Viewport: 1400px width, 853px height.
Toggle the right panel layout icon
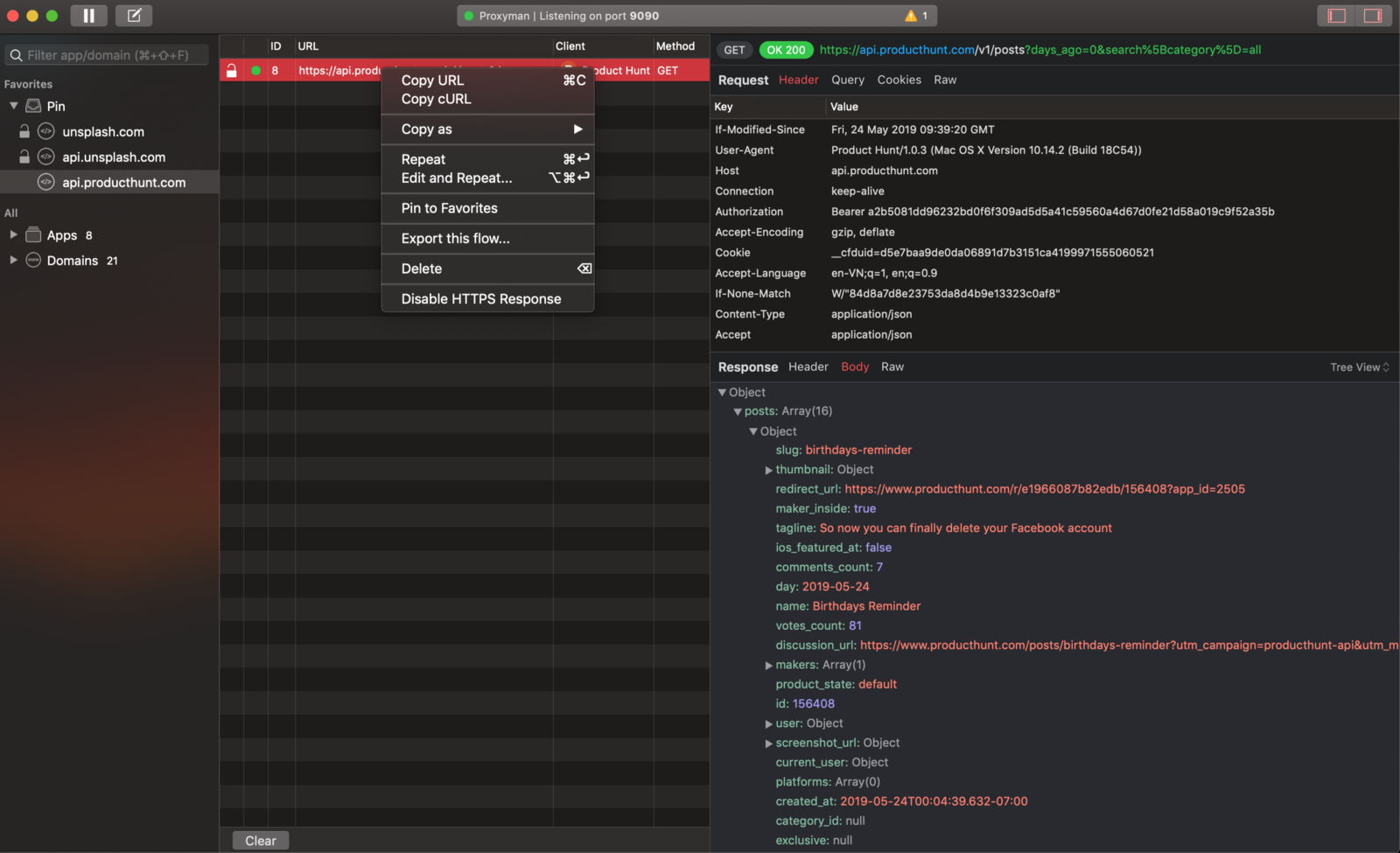point(1373,16)
